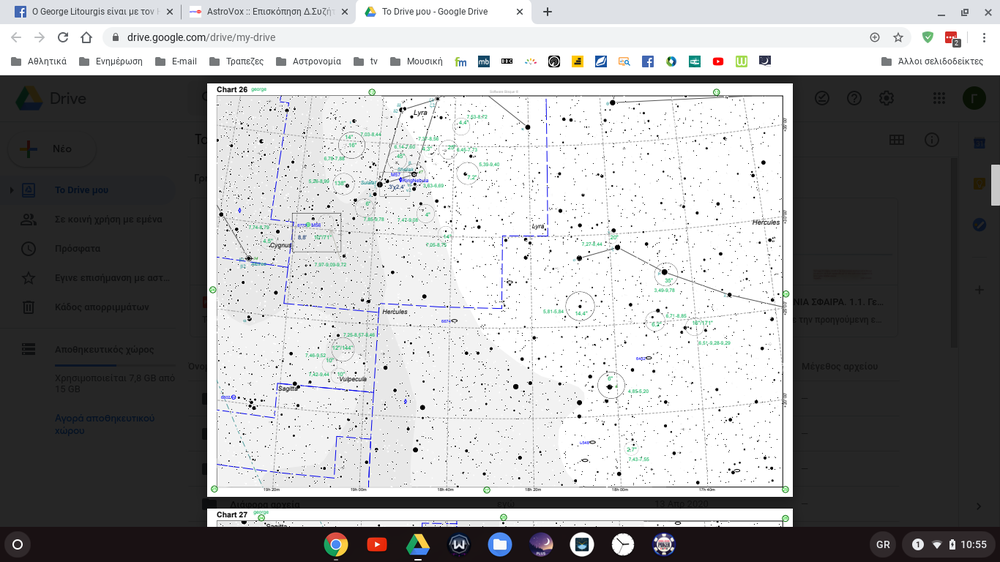The height and width of the screenshot is (562, 1000).
Task: Launch the Files app from the shelf
Action: point(500,545)
